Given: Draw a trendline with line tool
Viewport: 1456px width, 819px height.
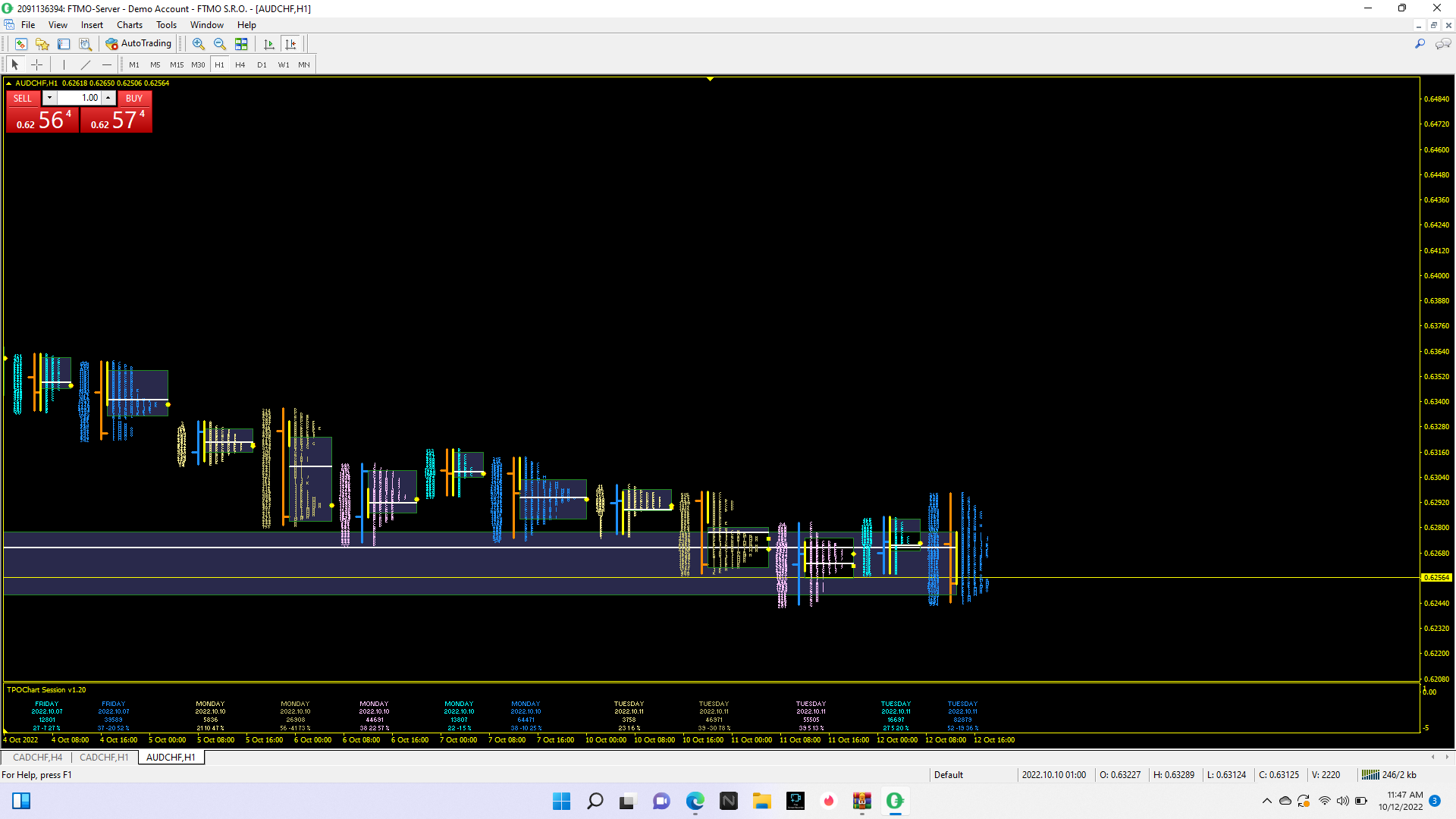Looking at the screenshot, I should 86,64.
